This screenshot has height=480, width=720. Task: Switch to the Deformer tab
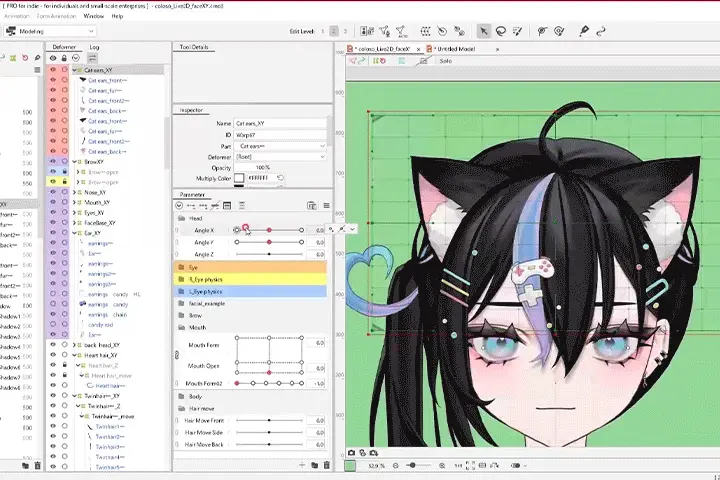pyautogui.click(x=64, y=47)
